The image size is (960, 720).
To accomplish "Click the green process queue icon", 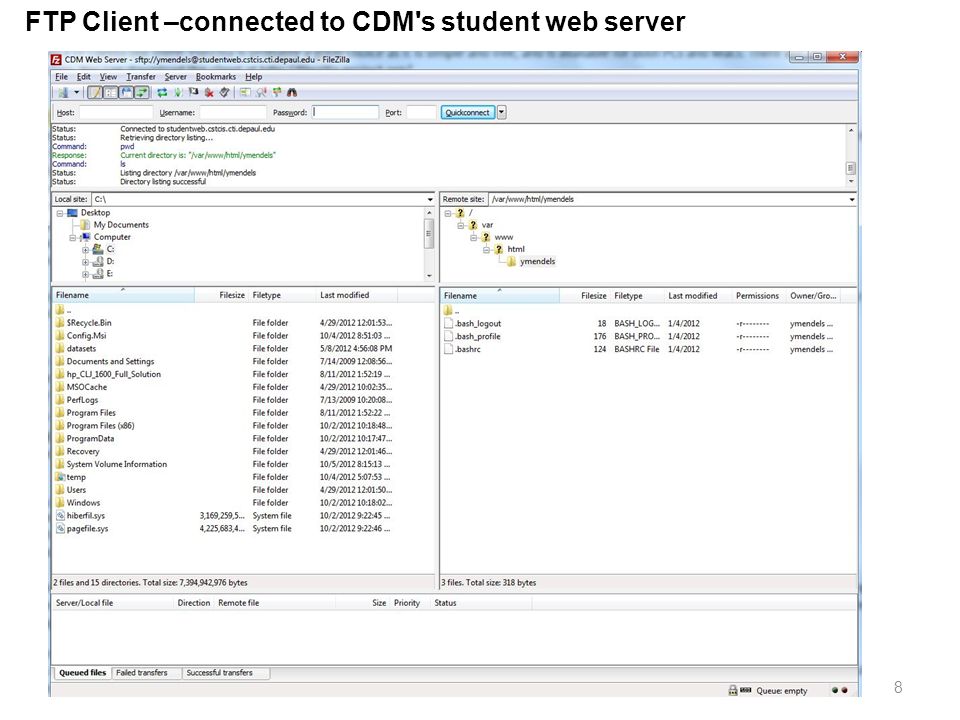I will point(178,92).
